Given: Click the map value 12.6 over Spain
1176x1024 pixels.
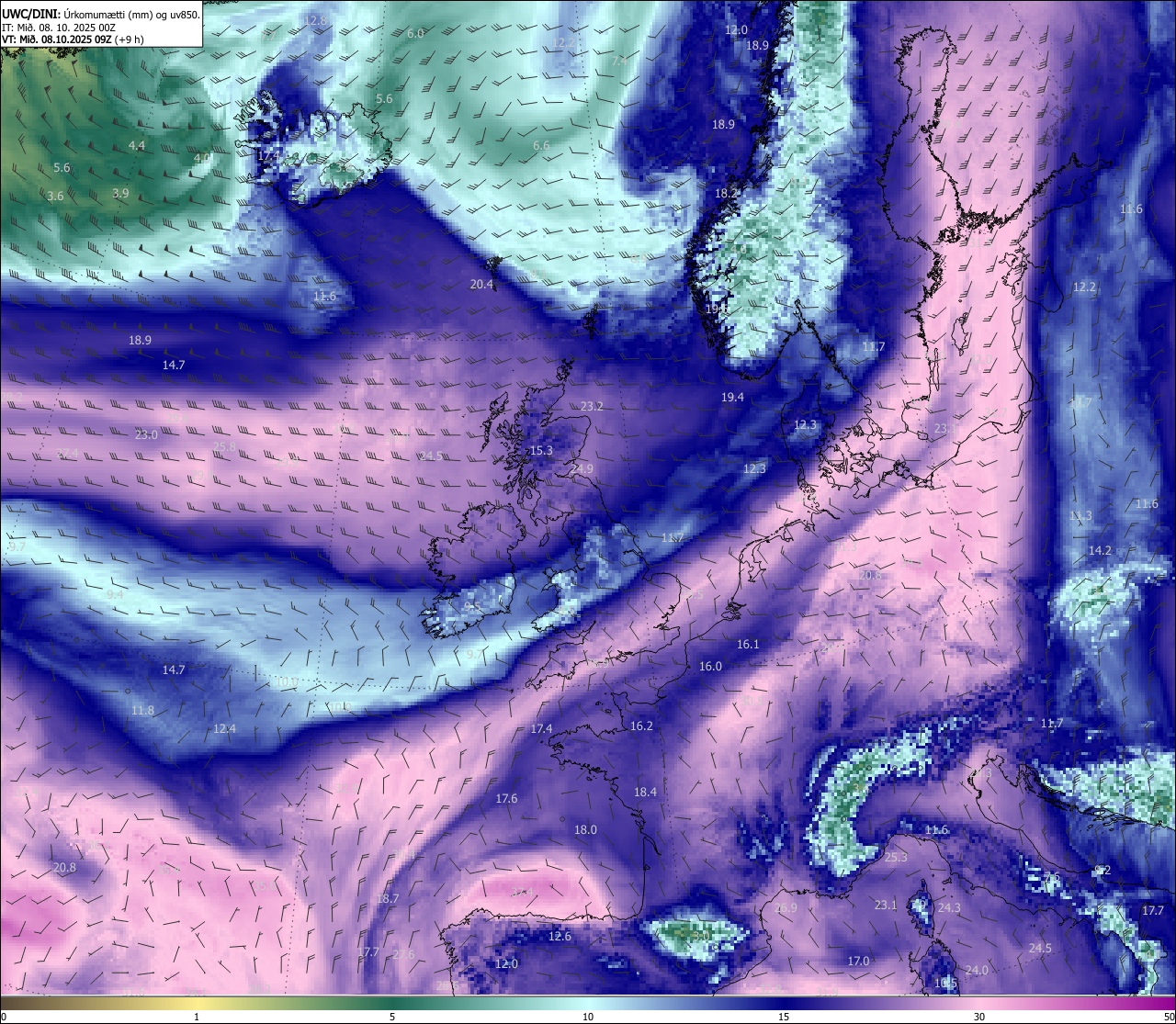Looking at the screenshot, I should click(x=560, y=936).
